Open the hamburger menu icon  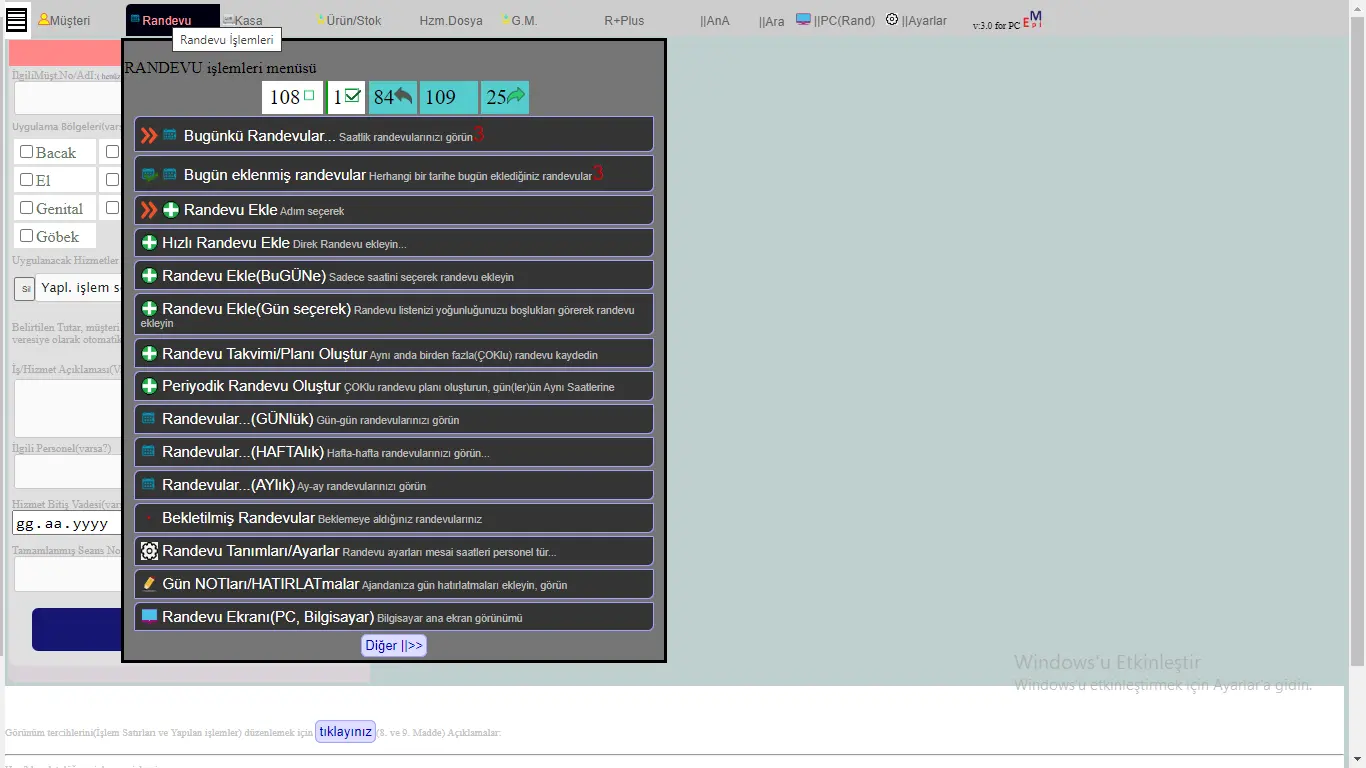pos(17,19)
